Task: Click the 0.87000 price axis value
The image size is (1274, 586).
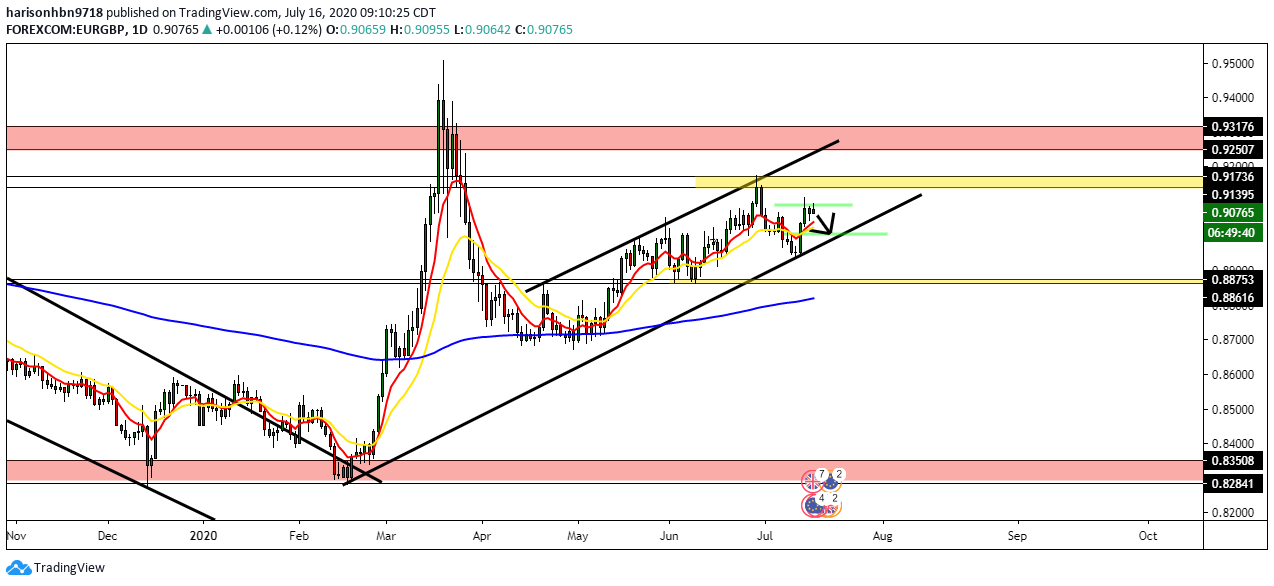Action: 1232,340
